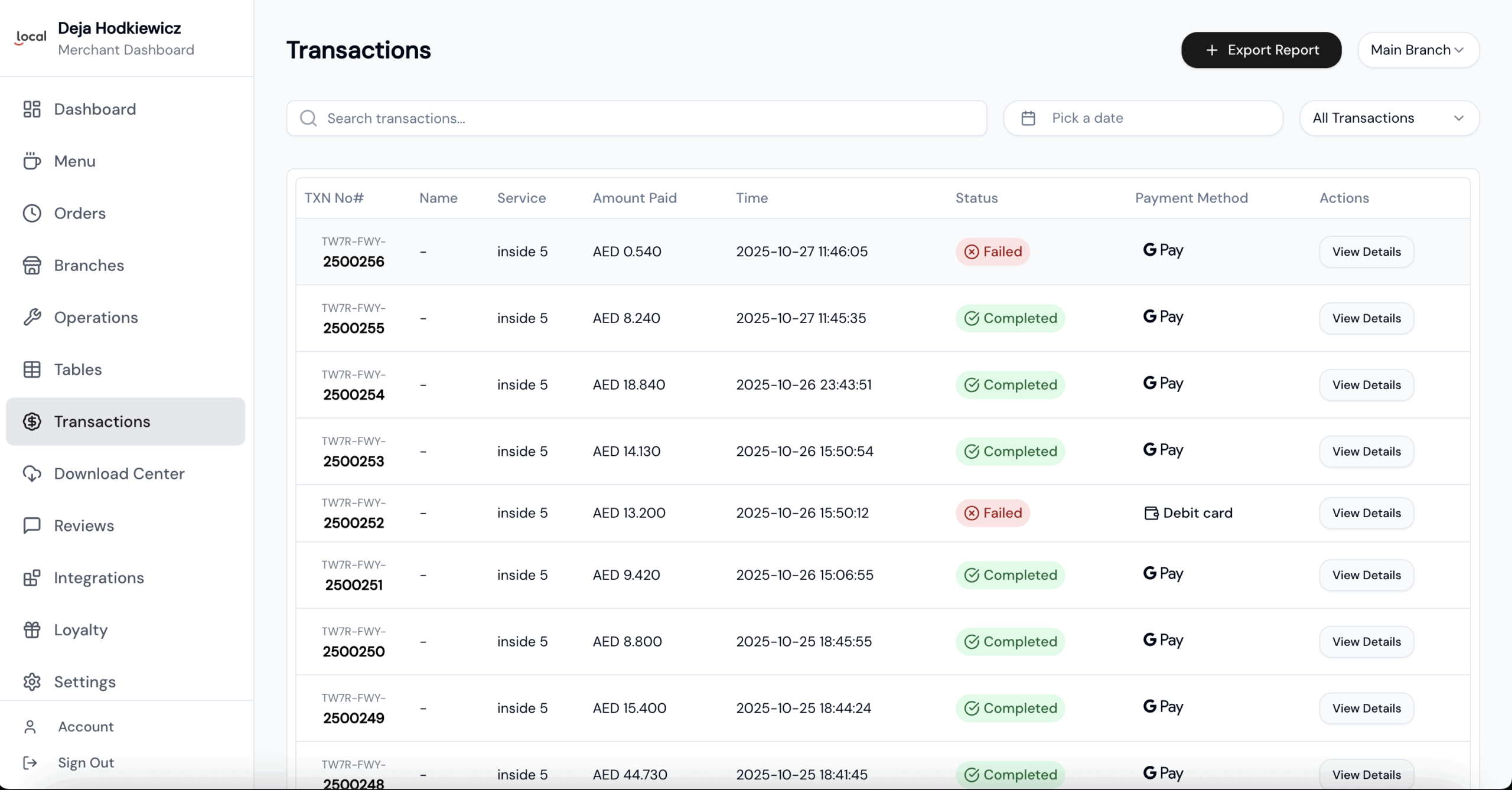The image size is (1512, 790).
Task: Click the Operations wrench icon
Action: pos(32,318)
